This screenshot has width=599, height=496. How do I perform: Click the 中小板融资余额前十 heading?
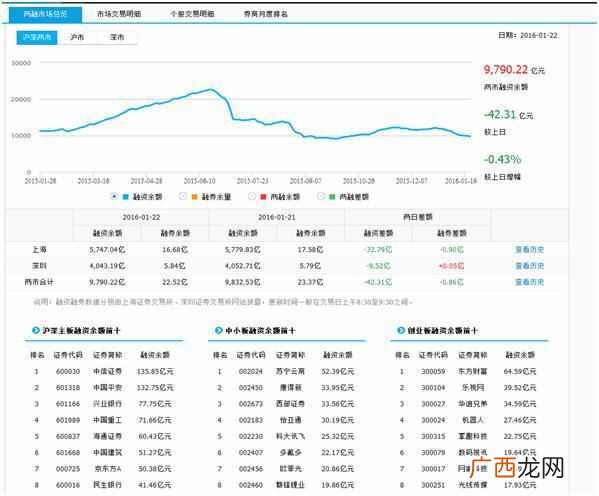[x=260, y=331]
